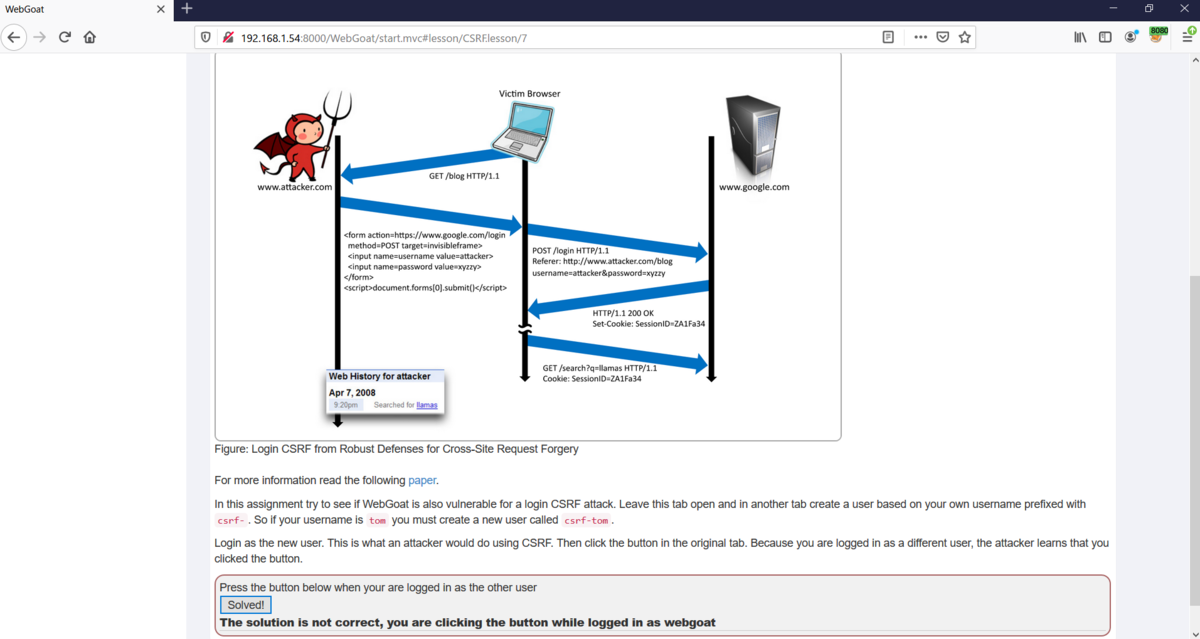Reload the current WebGoat page
Screen dimensions: 1200x639
click(65, 37)
